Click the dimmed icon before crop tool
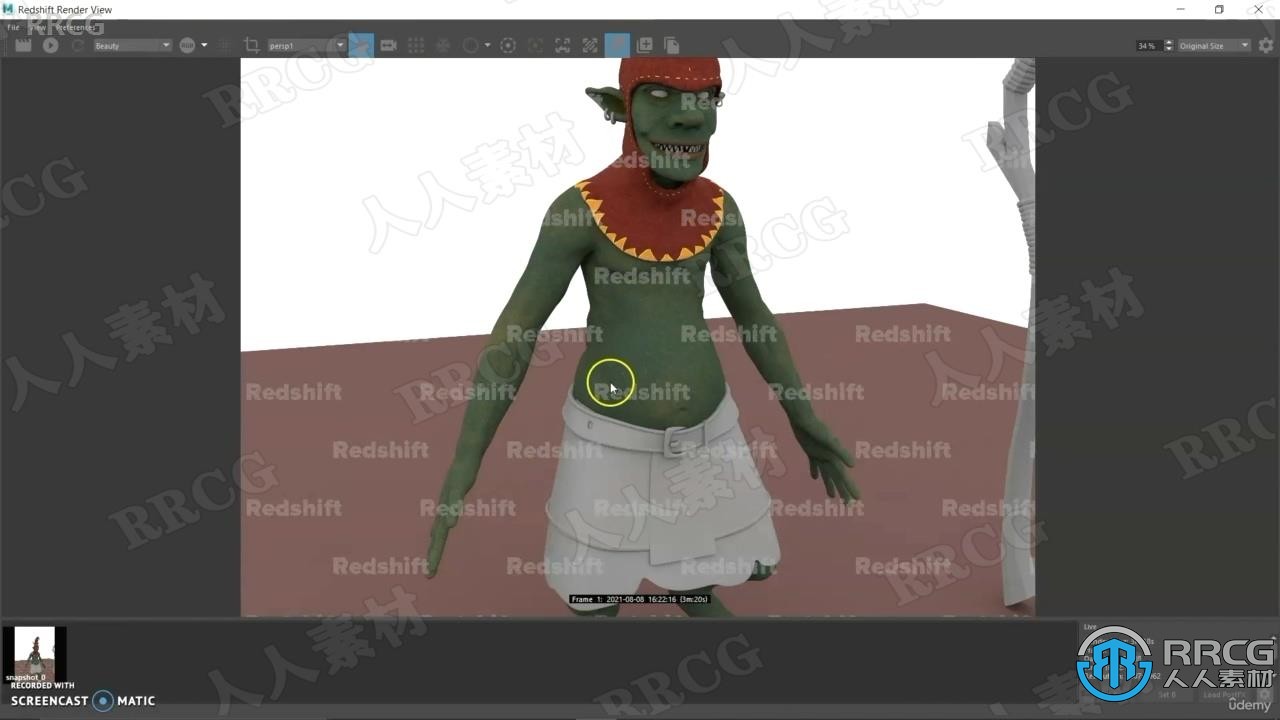Screen dimensions: 1280x720 225,45
